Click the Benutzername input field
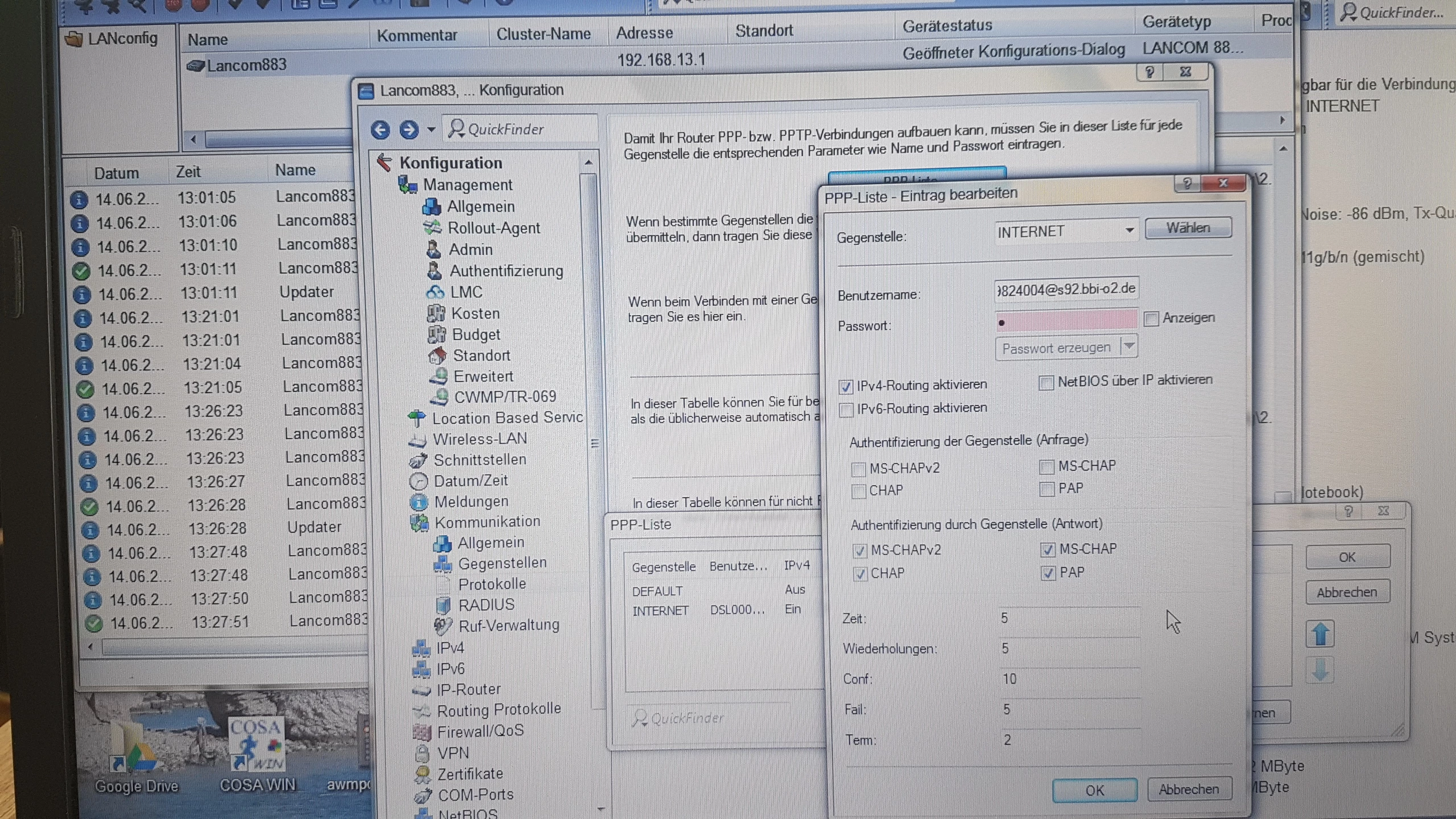This screenshot has width=1456, height=819. tap(1066, 290)
